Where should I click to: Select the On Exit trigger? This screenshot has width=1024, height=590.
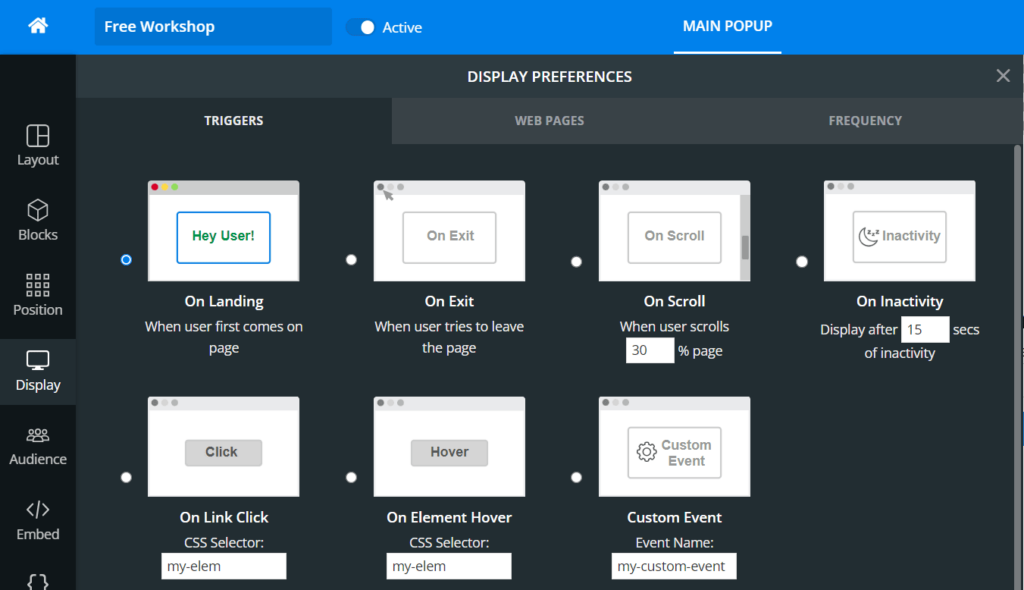click(351, 259)
